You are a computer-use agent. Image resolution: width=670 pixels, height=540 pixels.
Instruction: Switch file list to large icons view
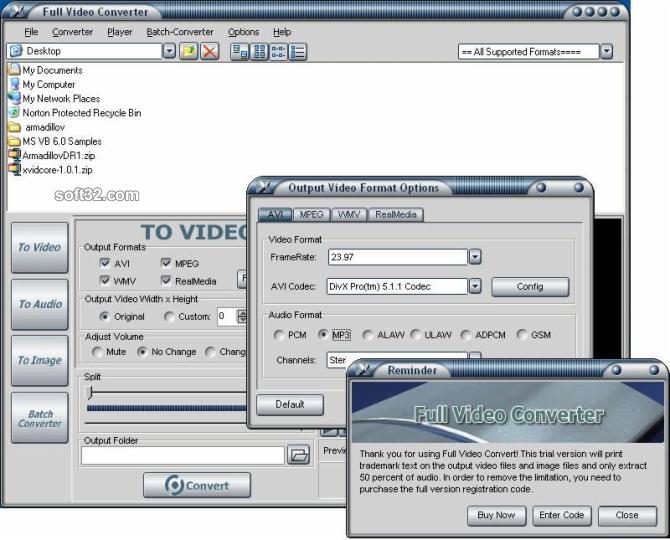point(239,52)
